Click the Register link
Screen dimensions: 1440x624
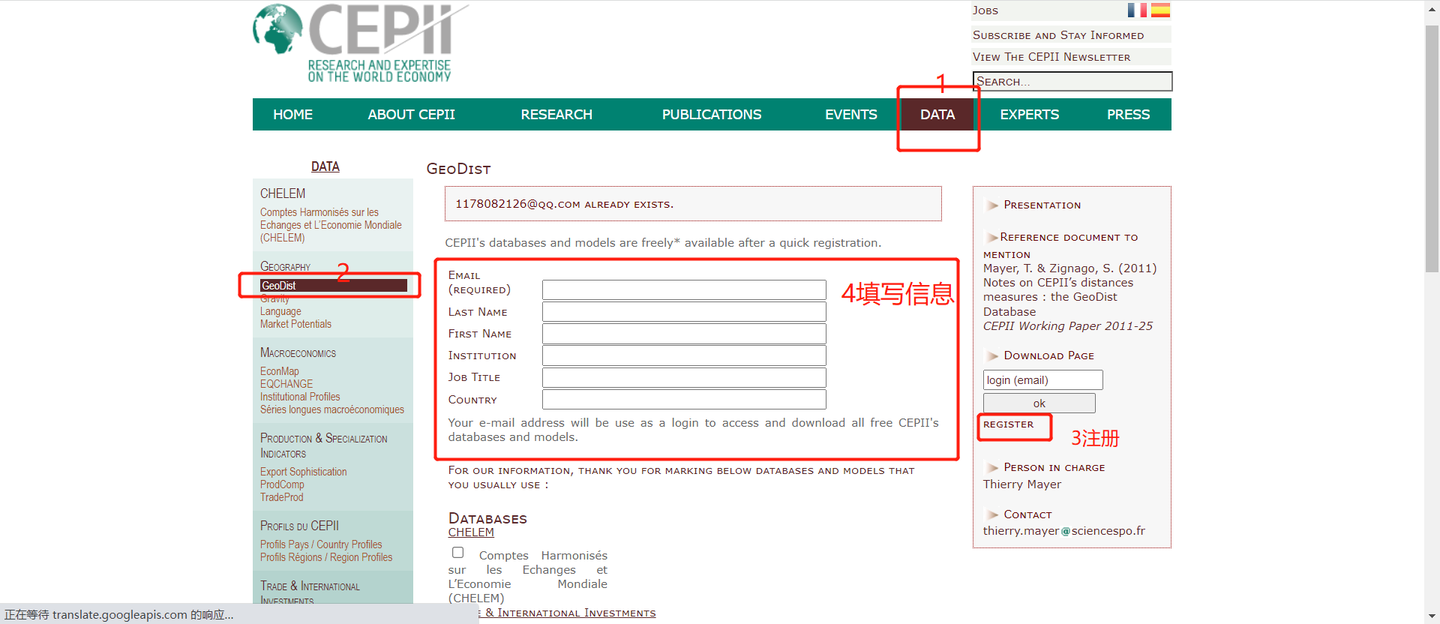click(1008, 424)
